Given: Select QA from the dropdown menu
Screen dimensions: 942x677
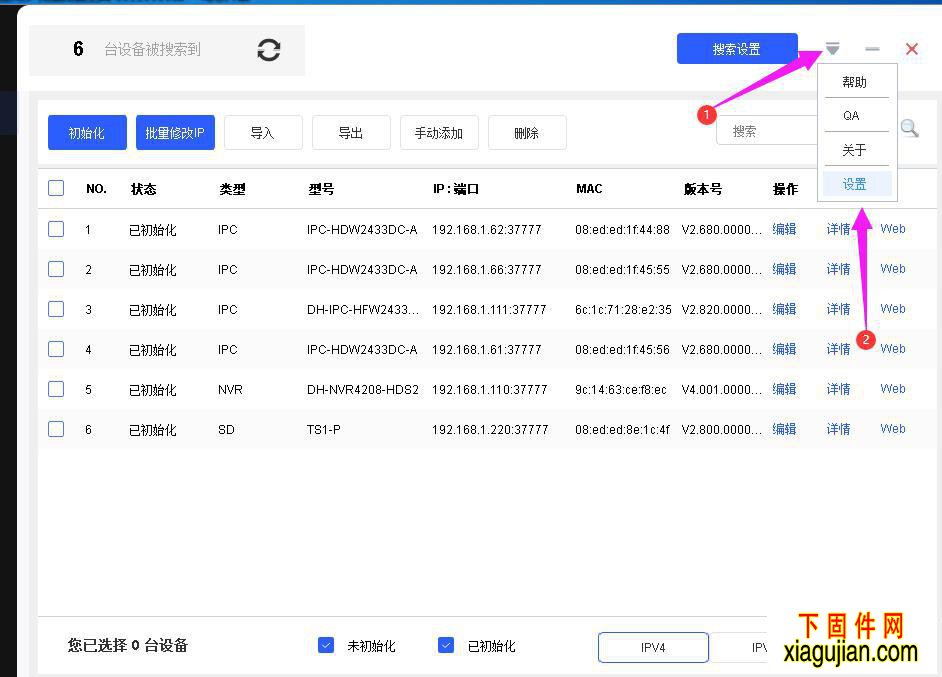Looking at the screenshot, I should click(x=852, y=115).
